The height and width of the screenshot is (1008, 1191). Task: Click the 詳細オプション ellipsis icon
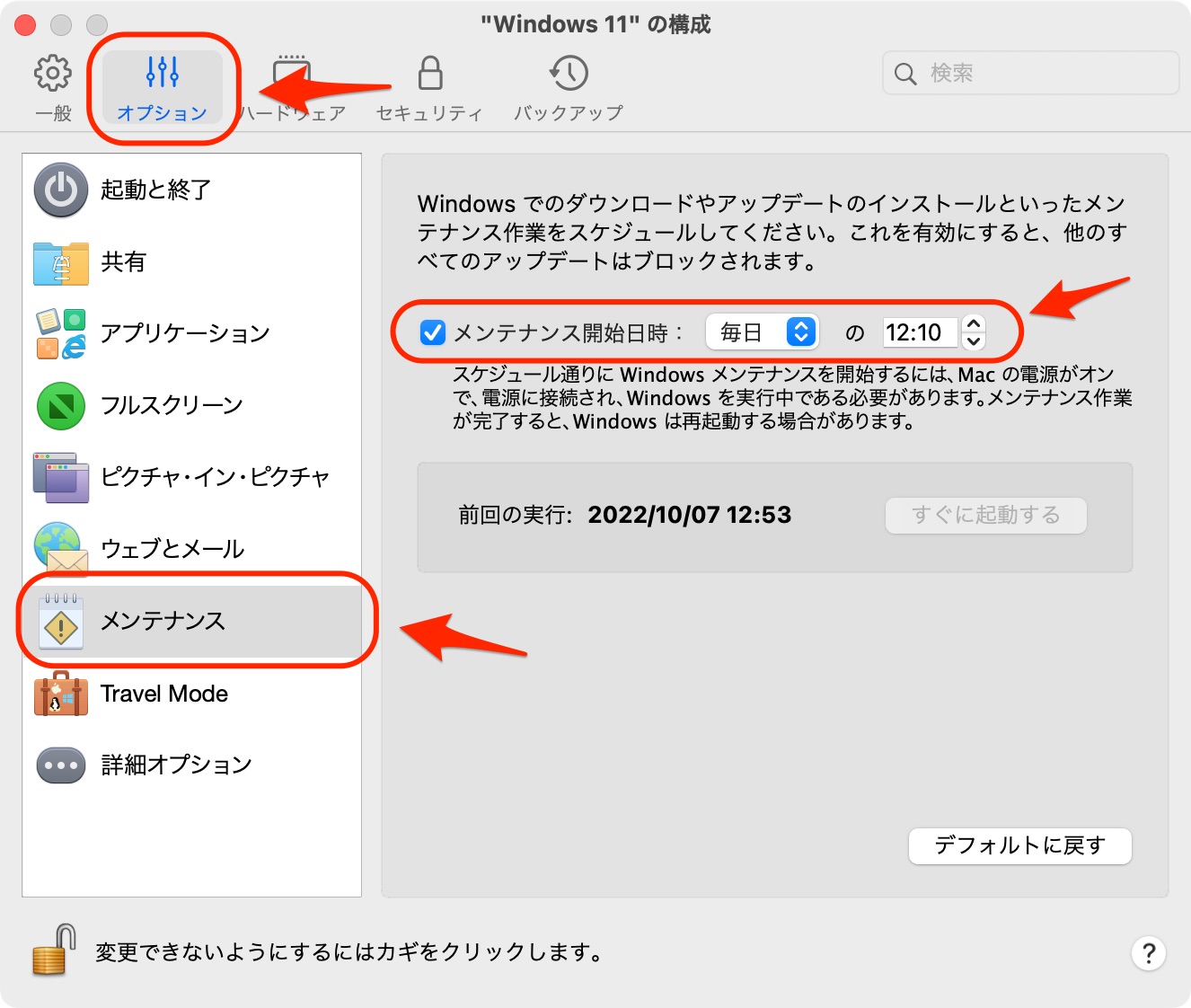tap(61, 765)
